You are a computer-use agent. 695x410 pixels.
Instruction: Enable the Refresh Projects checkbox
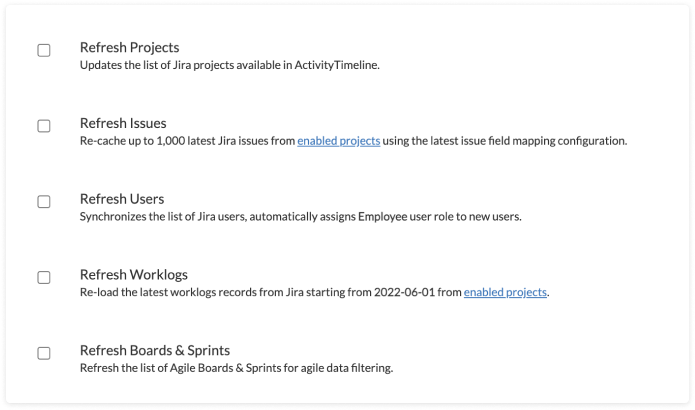coord(44,50)
